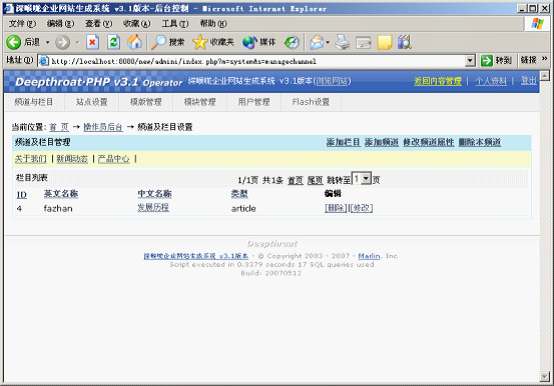This screenshot has height=386, width=554.
Task: Sort by the 英文名称 column header
Action: point(61,194)
